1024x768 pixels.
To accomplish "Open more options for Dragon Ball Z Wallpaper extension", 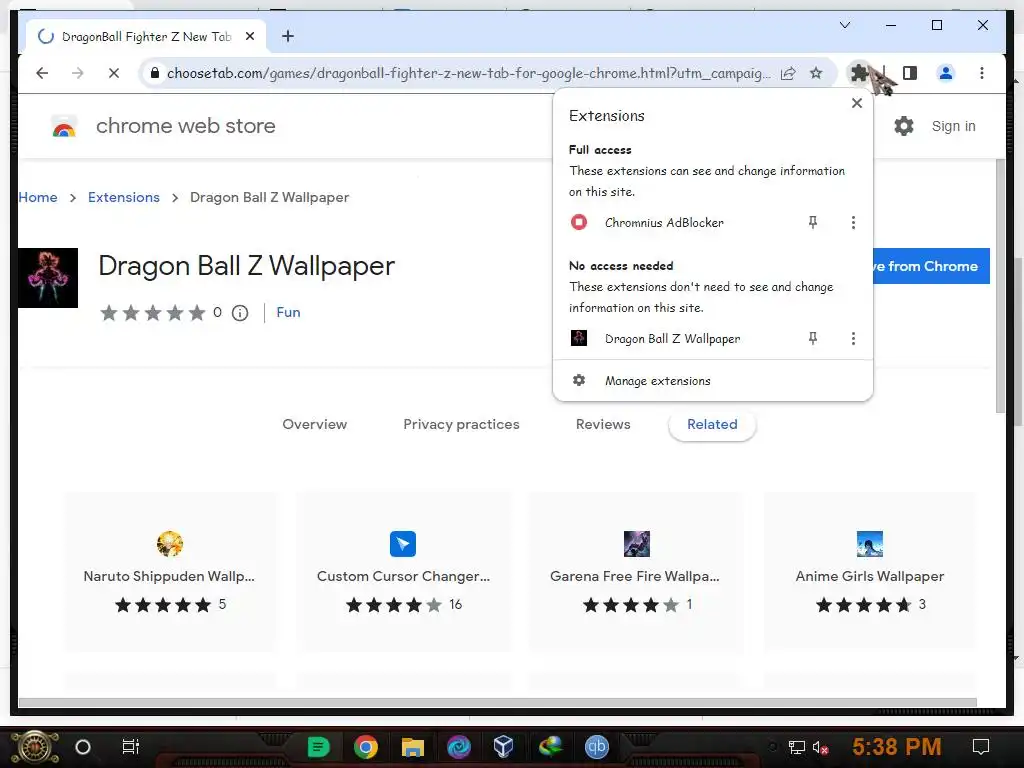I will [x=853, y=338].
